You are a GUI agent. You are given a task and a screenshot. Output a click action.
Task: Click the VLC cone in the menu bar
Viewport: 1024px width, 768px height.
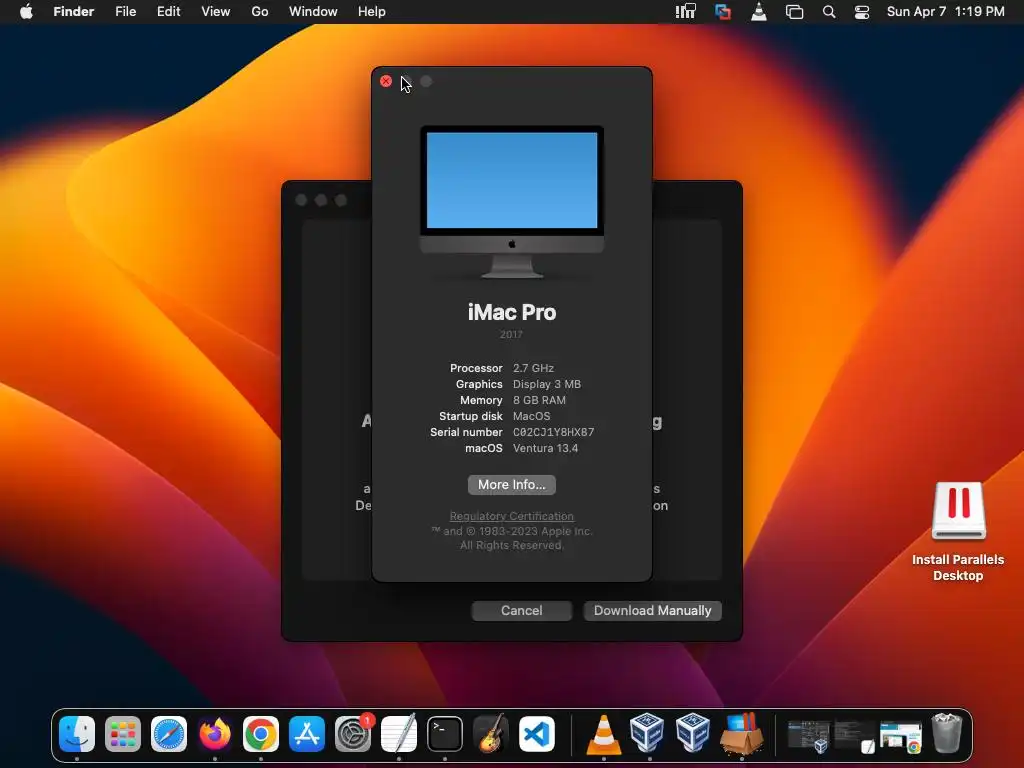click(x=759, y=12)
